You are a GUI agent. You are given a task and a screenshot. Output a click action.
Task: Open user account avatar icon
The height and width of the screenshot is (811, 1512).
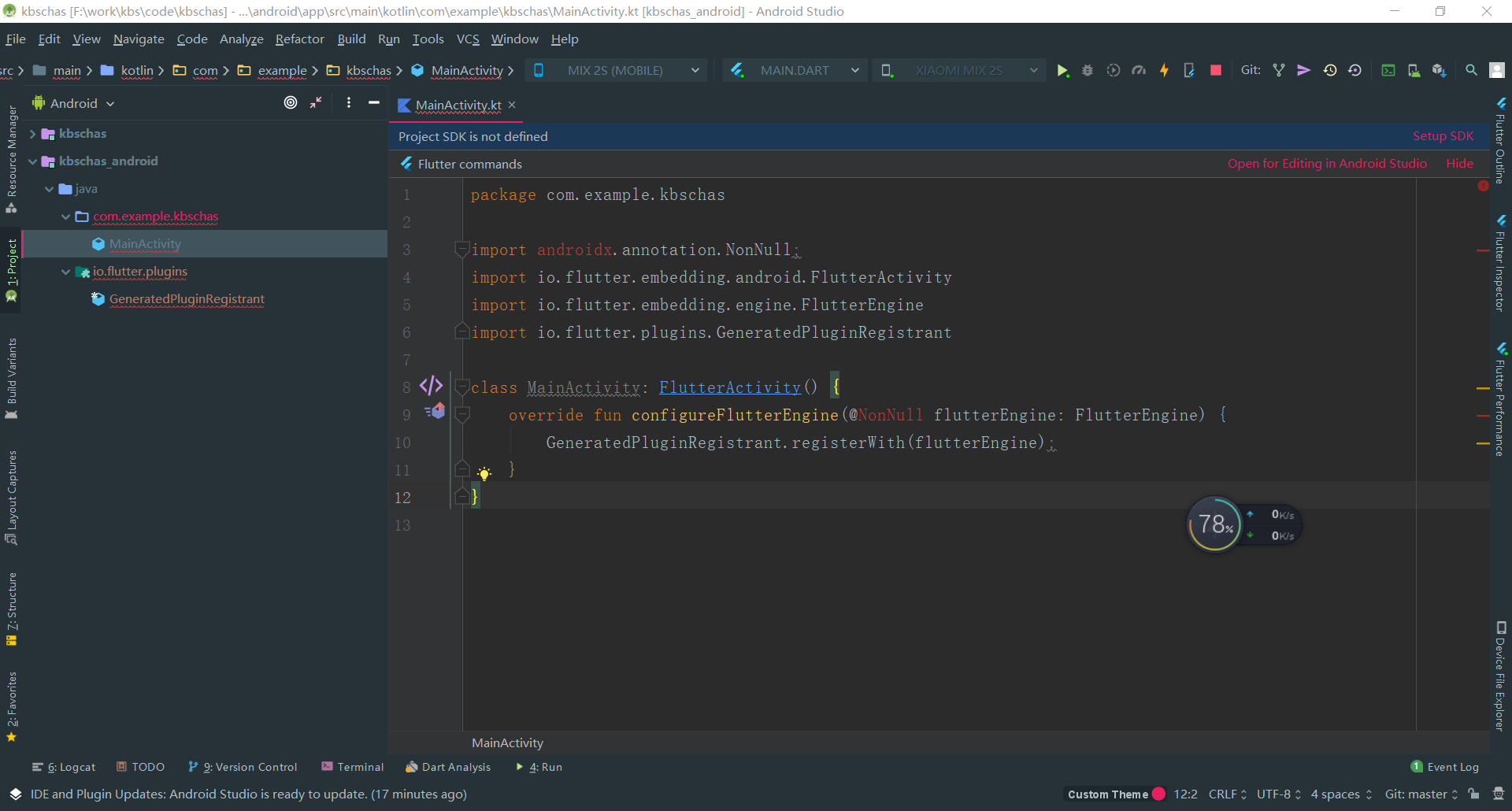click(1497, 71)
